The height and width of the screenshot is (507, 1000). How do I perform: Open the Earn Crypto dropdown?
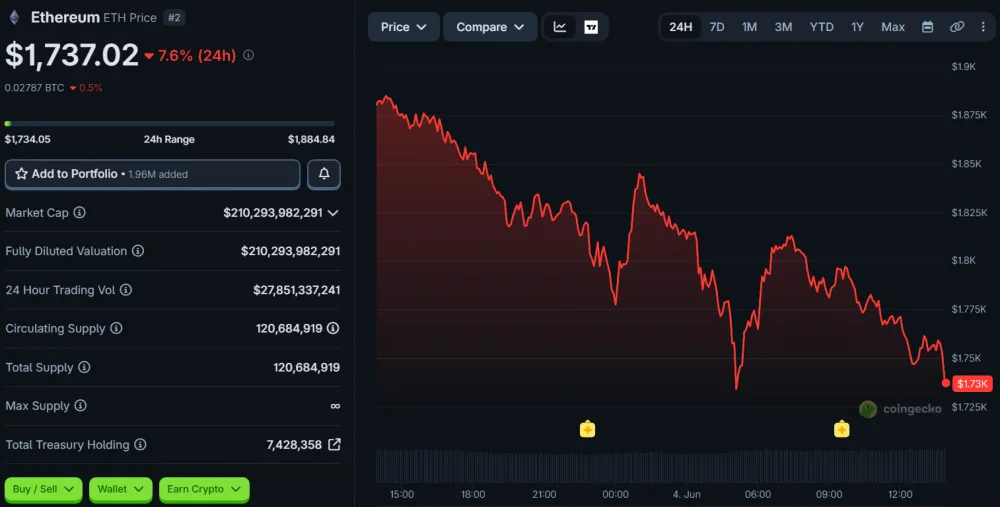point(204,489)
